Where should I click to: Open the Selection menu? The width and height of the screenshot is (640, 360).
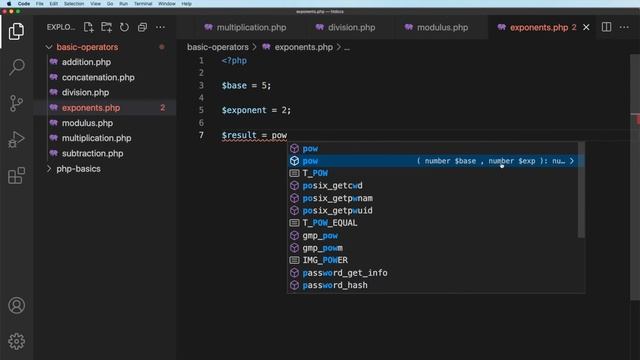pos(74,4)
